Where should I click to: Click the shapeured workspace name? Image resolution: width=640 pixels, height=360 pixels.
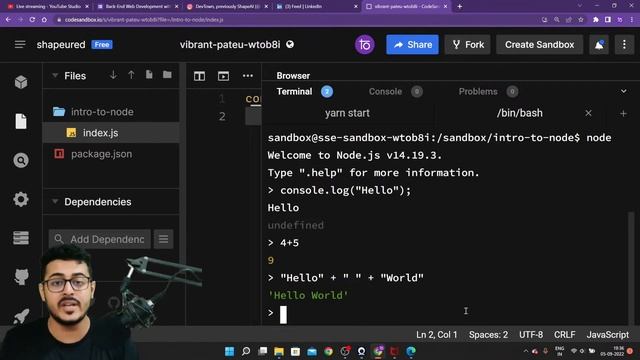pyautogui.click(x=61, y=44)
